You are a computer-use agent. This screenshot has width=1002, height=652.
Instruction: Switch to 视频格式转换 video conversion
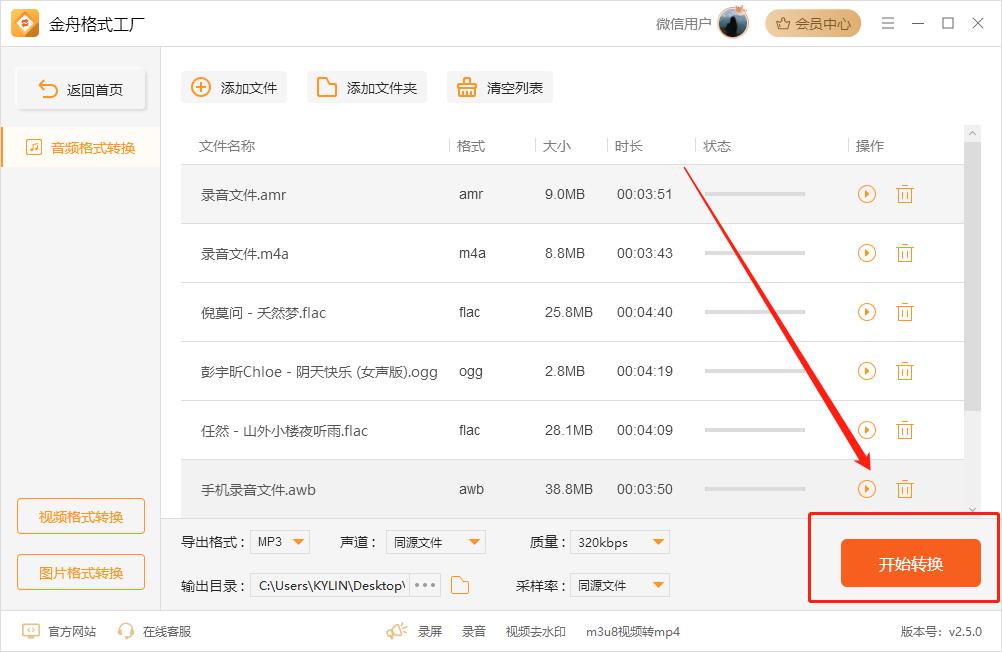(80, 517)
